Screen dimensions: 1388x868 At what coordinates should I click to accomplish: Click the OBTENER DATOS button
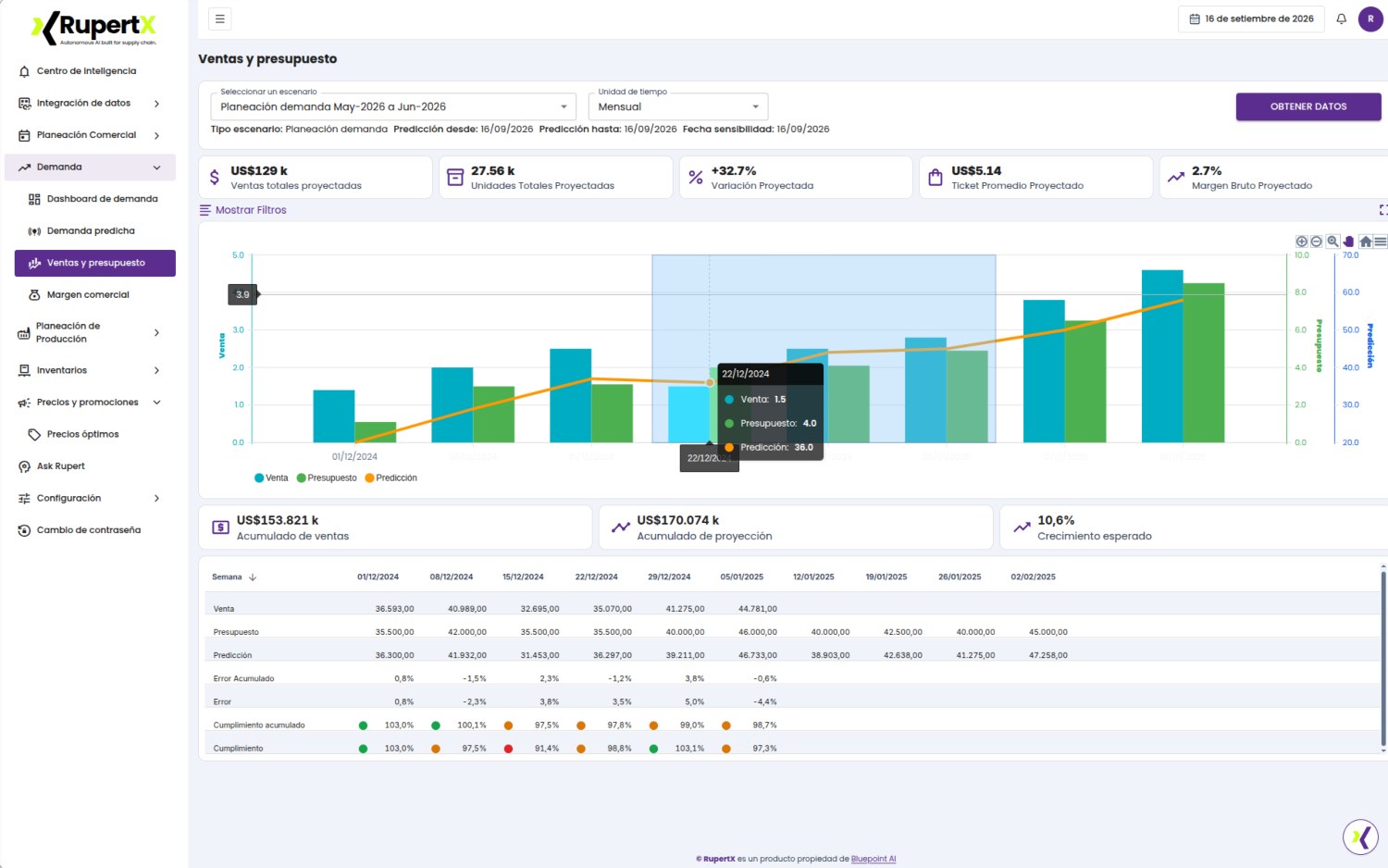1308,106
